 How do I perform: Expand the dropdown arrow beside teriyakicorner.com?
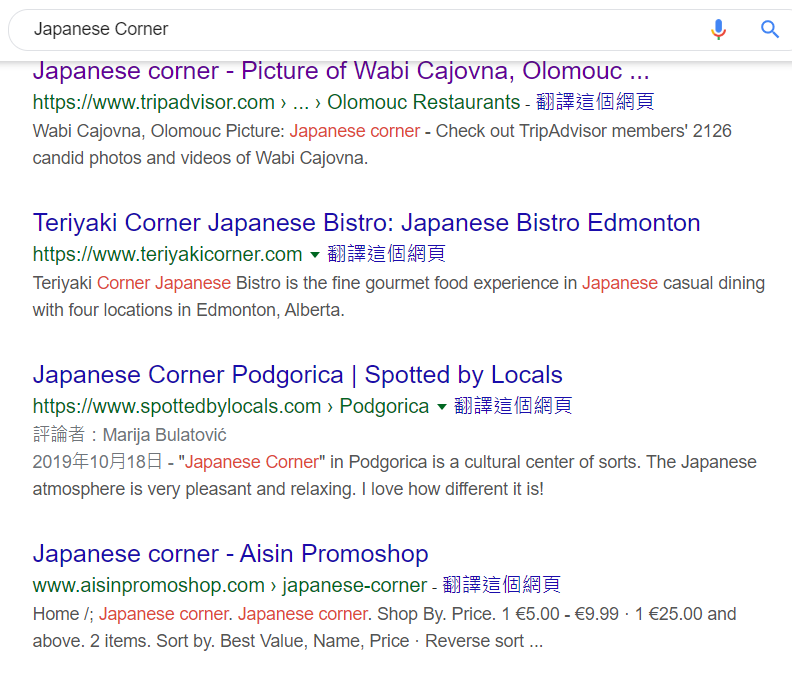coord(314,254)
